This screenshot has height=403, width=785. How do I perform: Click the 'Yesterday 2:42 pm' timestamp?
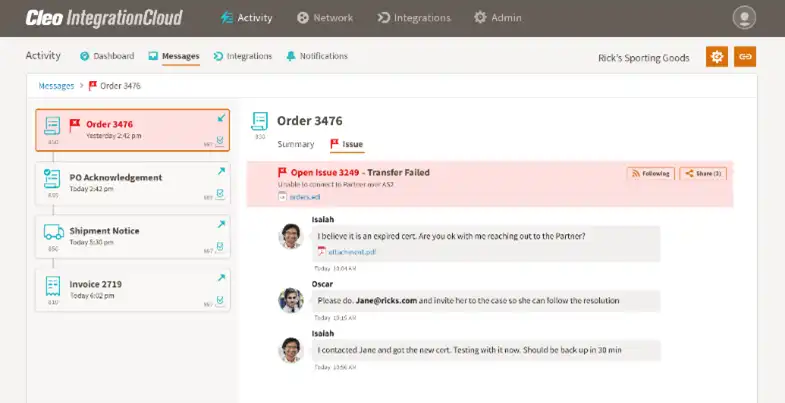113,136
